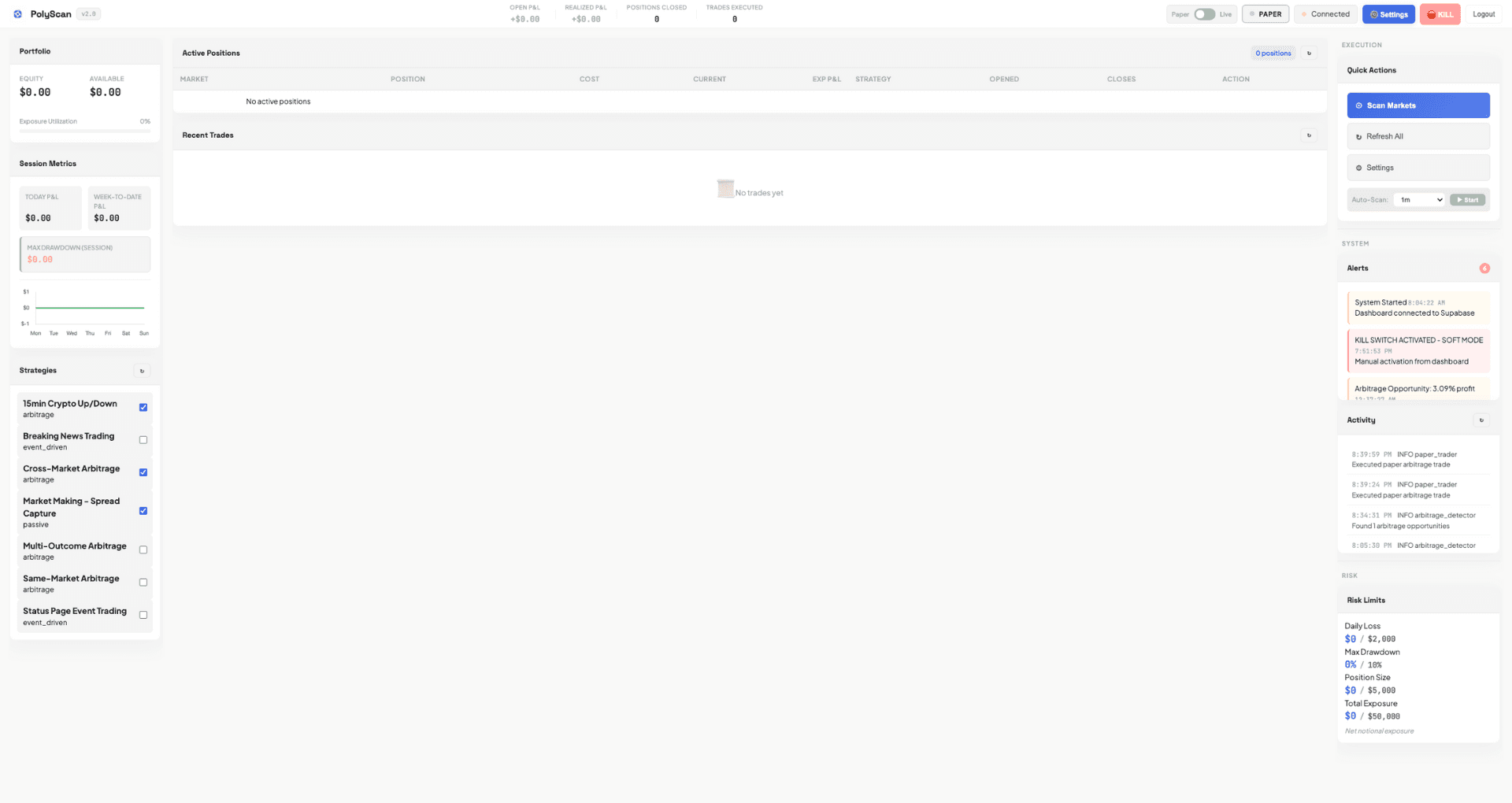Open the alerts count badge
The image size is (1512, 803).
pyautogui.click(x=1484, y=268)
